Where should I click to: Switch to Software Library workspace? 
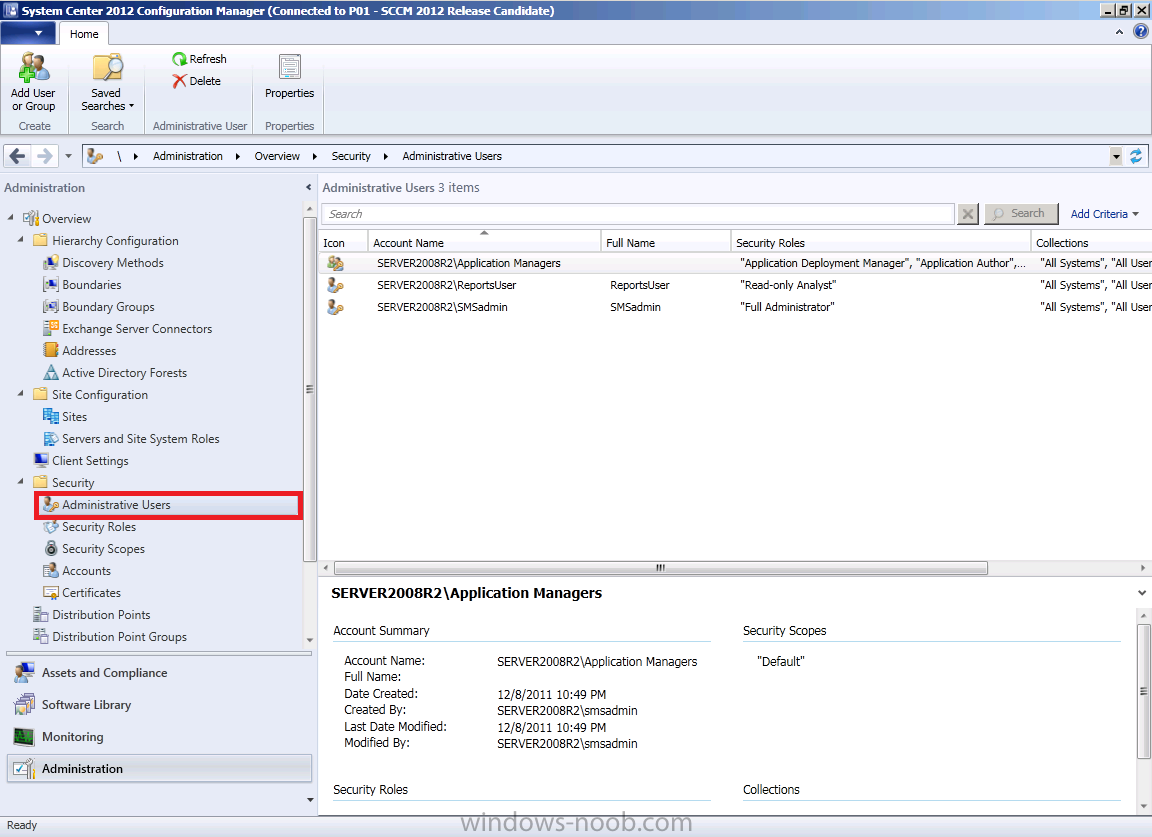click(x=159, y=705)
